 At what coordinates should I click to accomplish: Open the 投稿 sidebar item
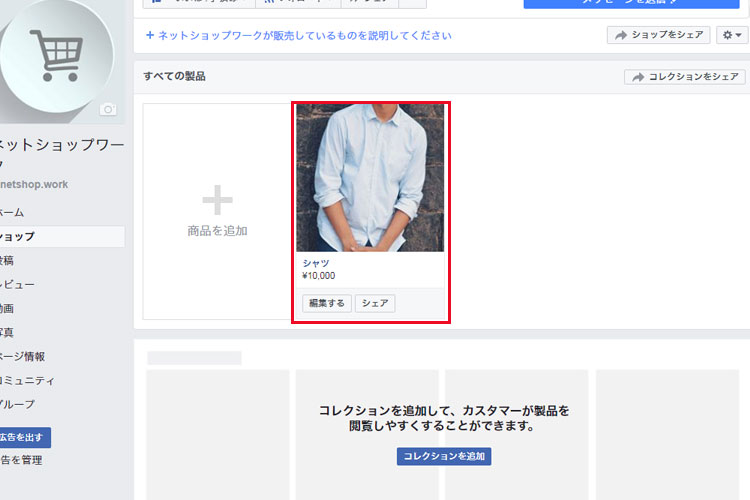[7, 261]
